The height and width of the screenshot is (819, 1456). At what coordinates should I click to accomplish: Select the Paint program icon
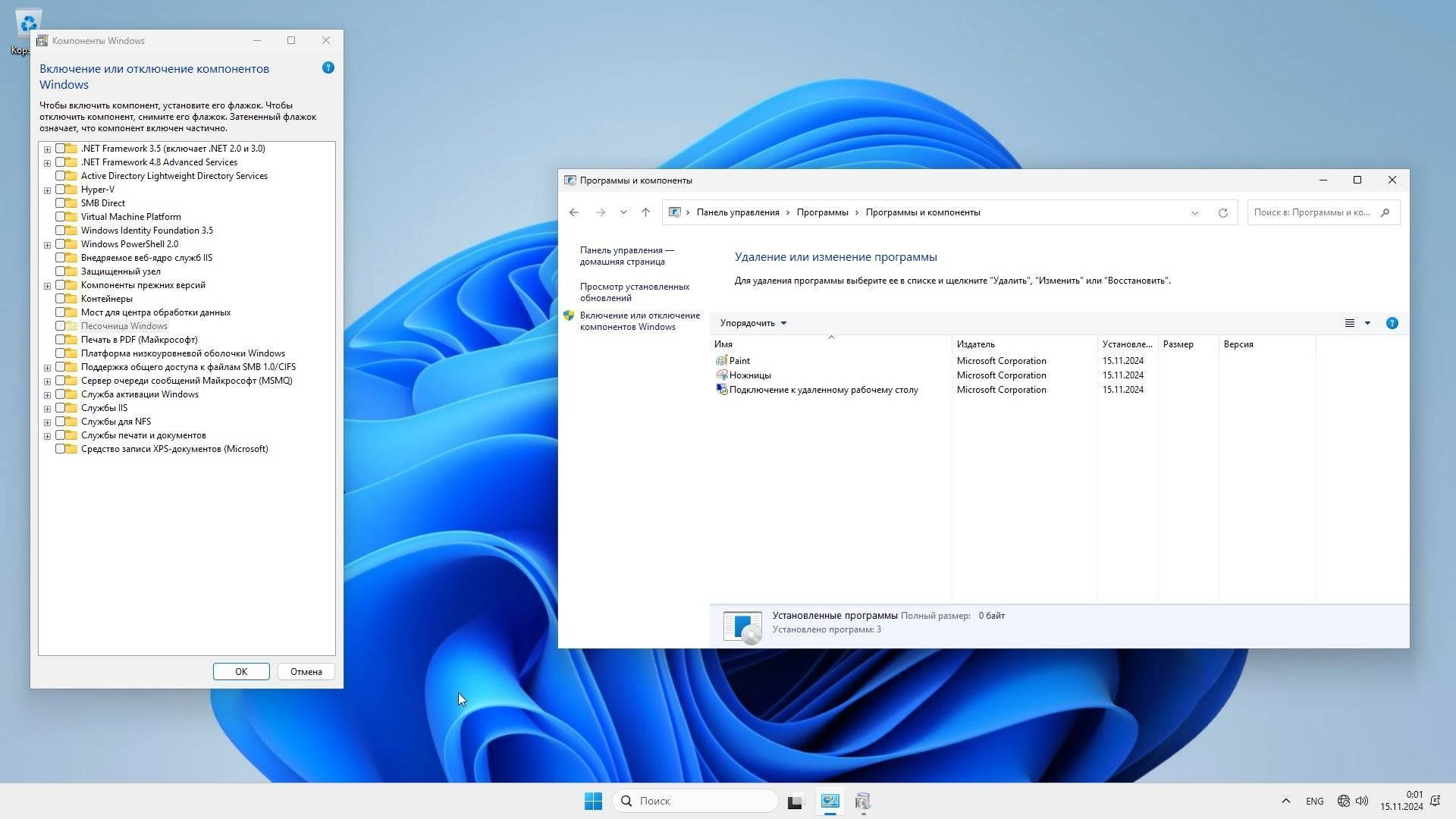pyautogui.click(x=721, y=361)
